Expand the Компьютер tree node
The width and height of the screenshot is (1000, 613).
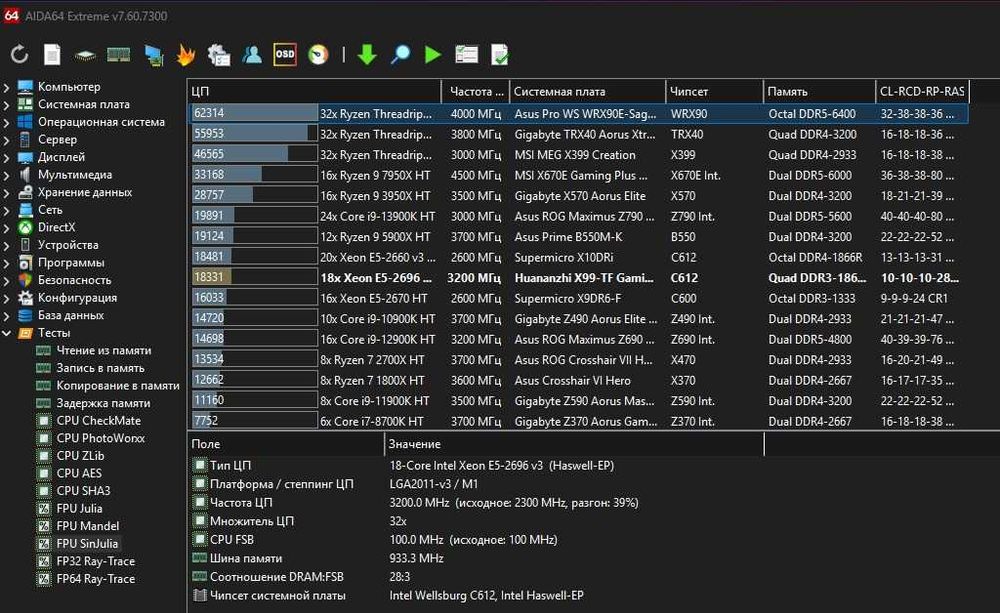point(6,87)
